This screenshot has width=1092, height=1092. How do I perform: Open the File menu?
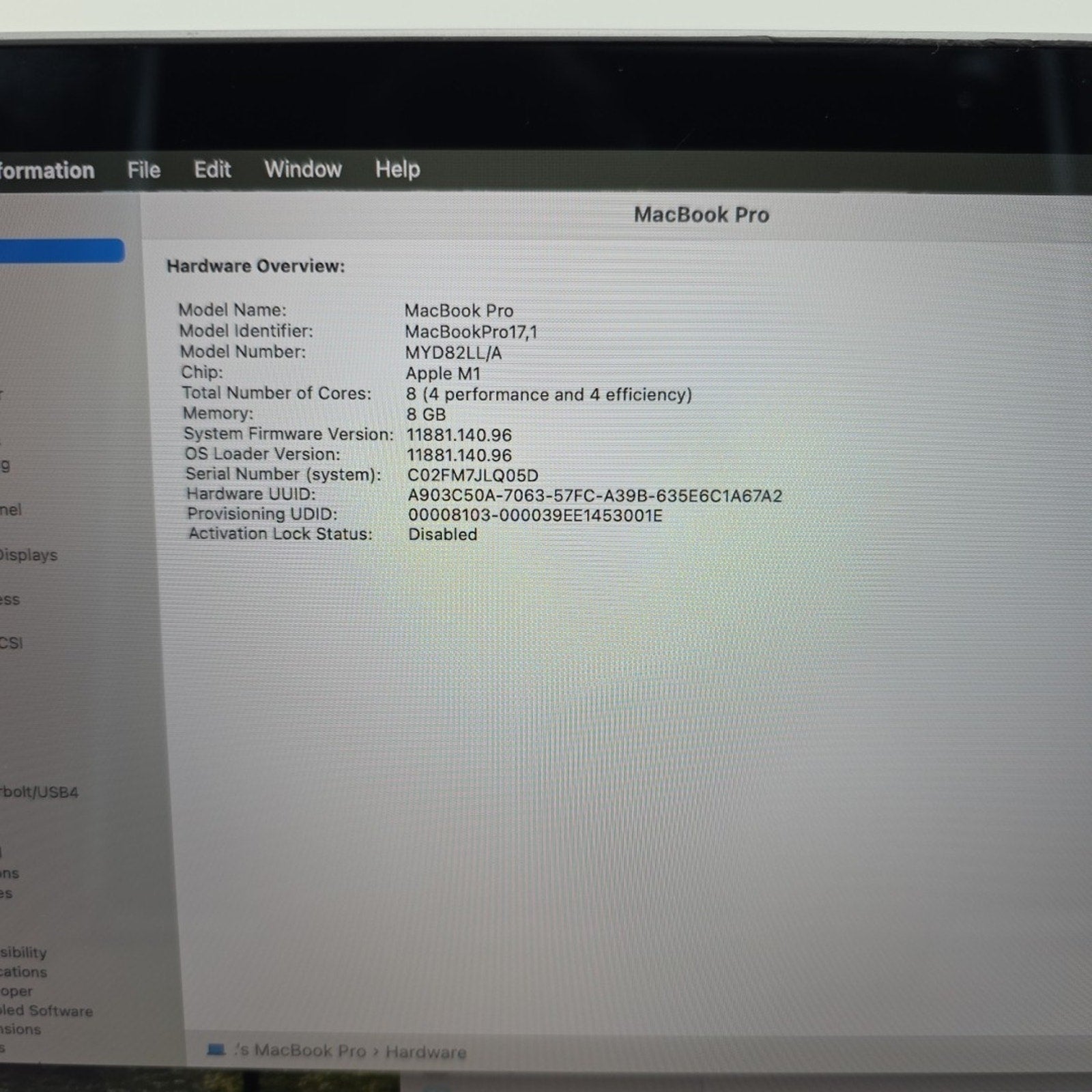coord(143,170)
